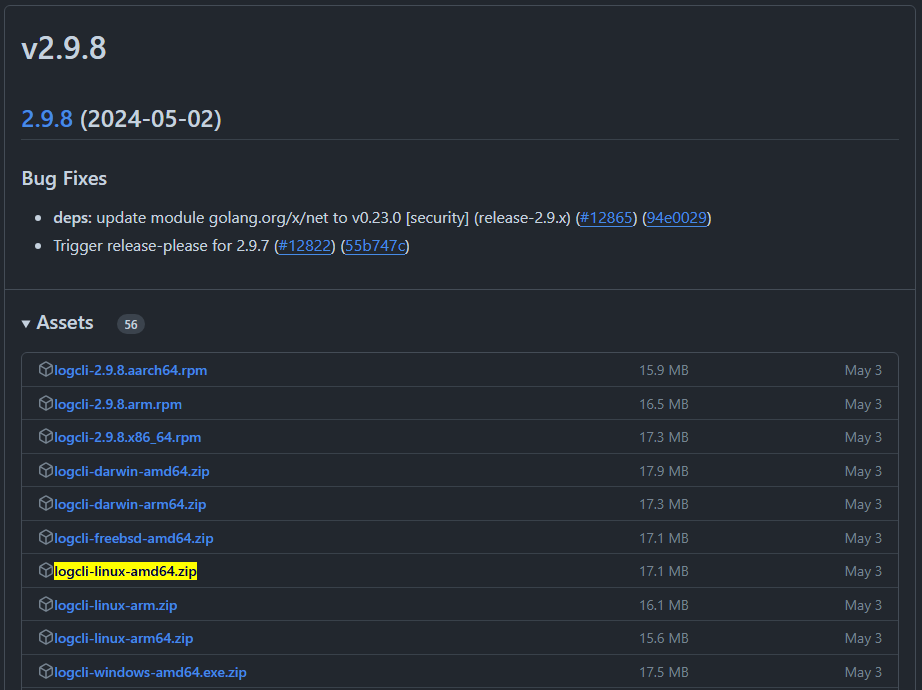The image size is (922, 690).
Task: Open commit 94e0029 link
Action: [x=676, y=218]
